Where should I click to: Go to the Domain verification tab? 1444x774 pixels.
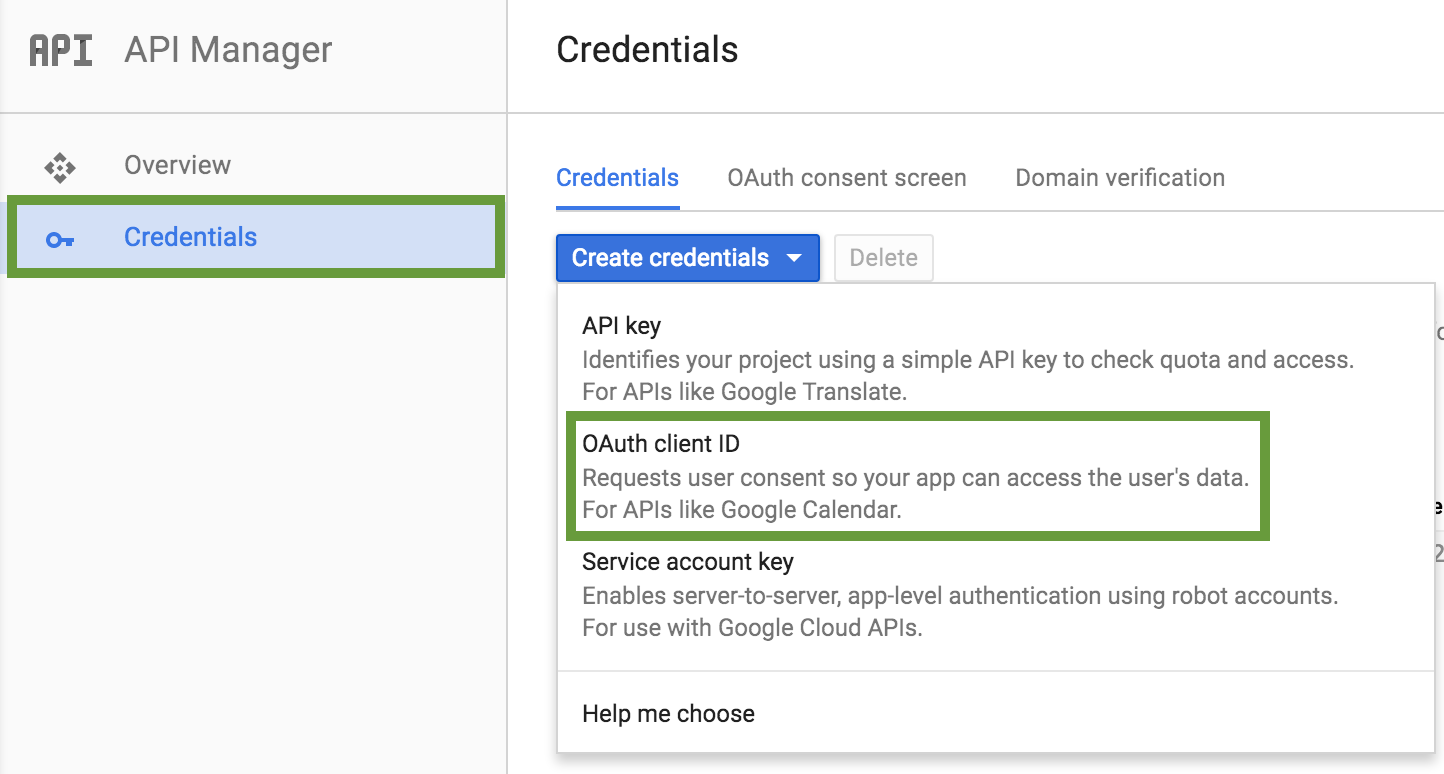(1119, 178)
